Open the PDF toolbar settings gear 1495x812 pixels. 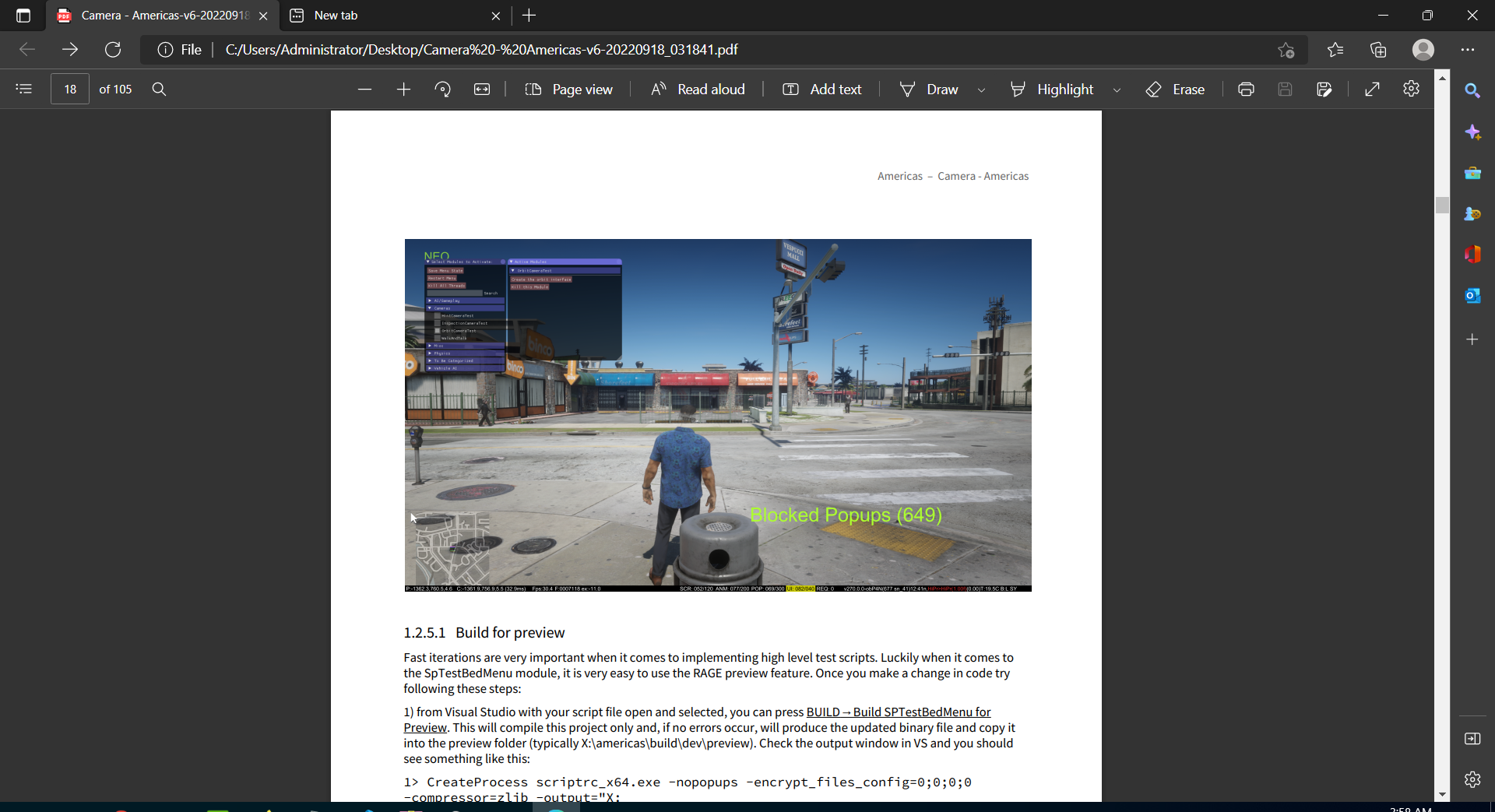click(x=1411, y=89)
